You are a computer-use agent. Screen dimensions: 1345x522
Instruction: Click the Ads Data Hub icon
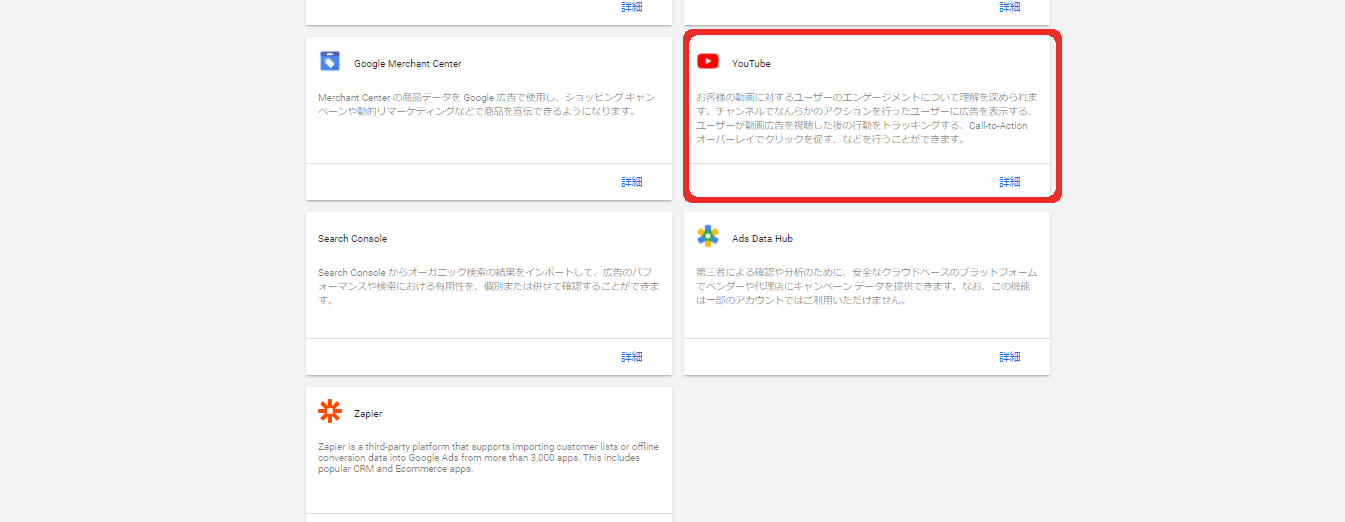[708, 237]
